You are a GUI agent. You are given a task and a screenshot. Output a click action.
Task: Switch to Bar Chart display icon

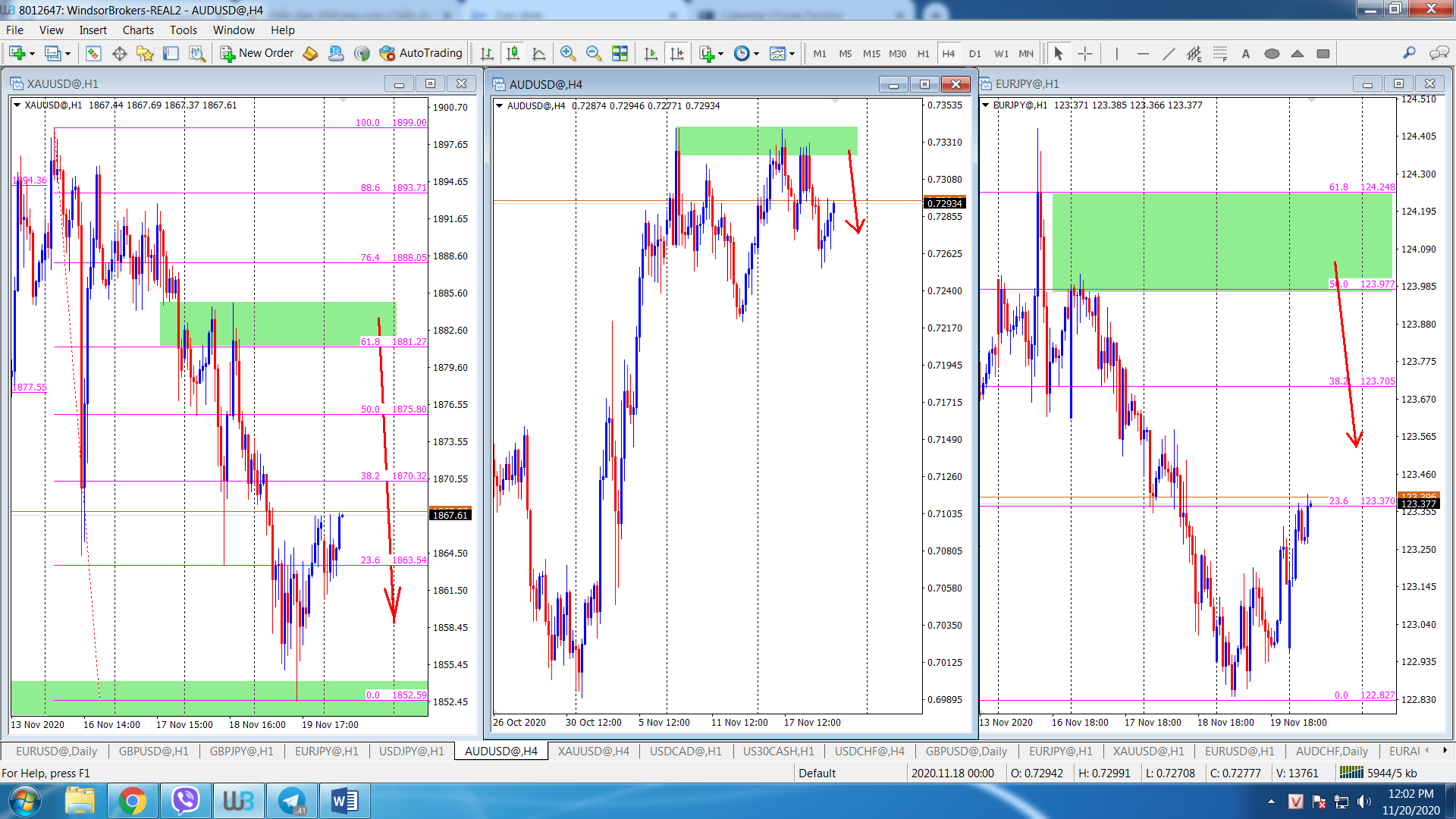487,53
